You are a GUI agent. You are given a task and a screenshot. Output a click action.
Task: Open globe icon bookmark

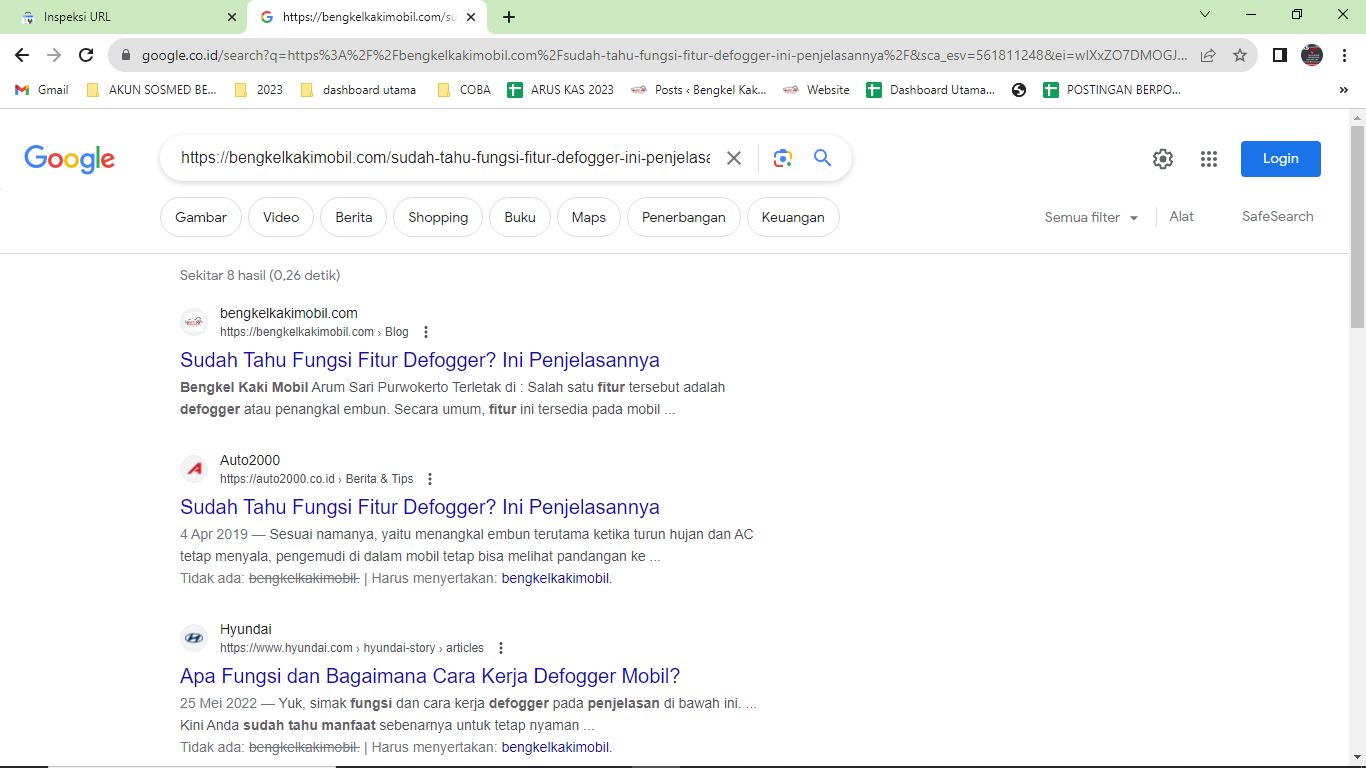(x=1019, y=90)
